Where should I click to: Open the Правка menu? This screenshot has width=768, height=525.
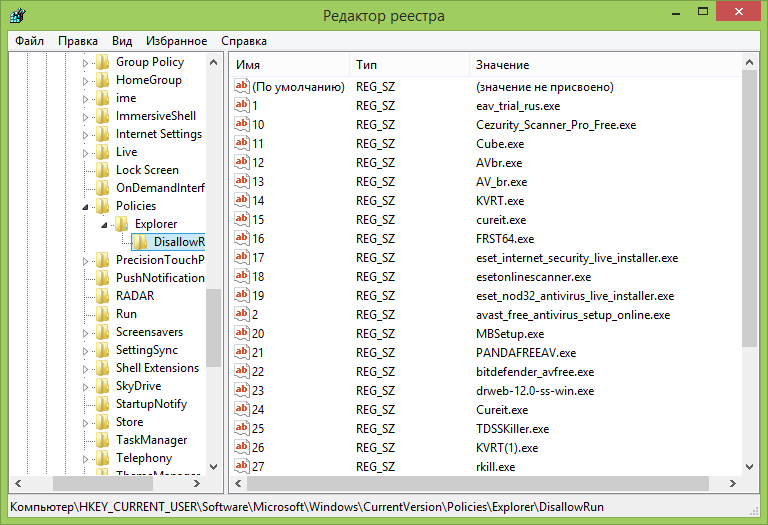pyautogui.click(x=78, y=41)
